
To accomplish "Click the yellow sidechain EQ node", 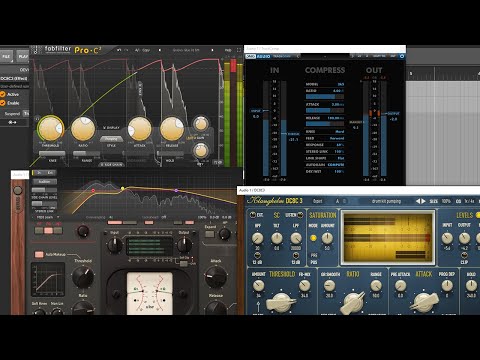I will pyautogui.click(x=122, y=189).
